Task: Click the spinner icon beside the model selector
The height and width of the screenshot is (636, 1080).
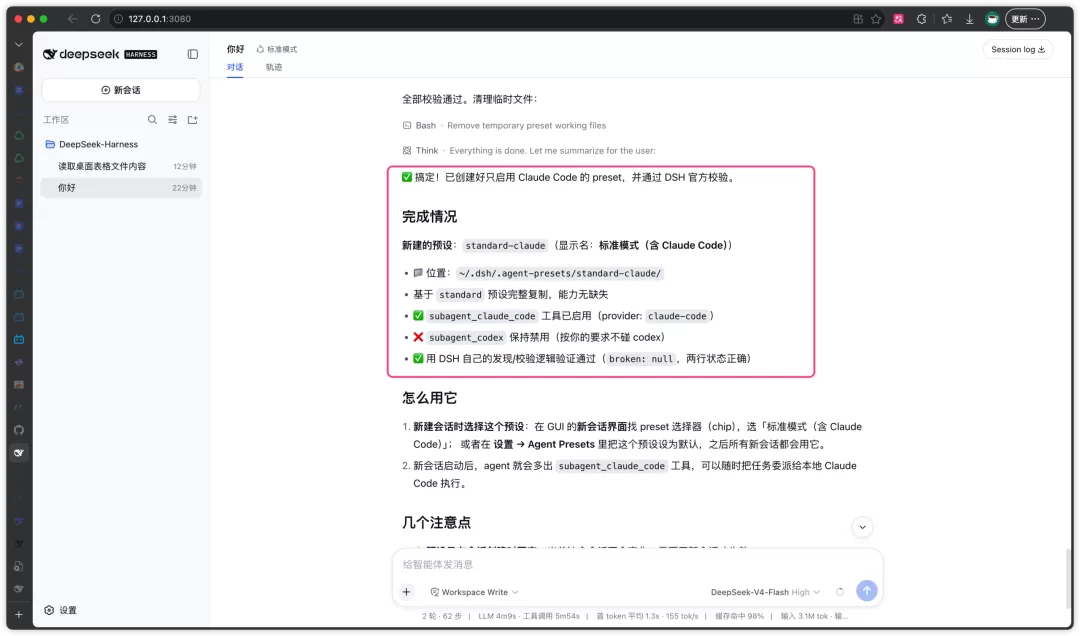Action: tap(840, 592)
